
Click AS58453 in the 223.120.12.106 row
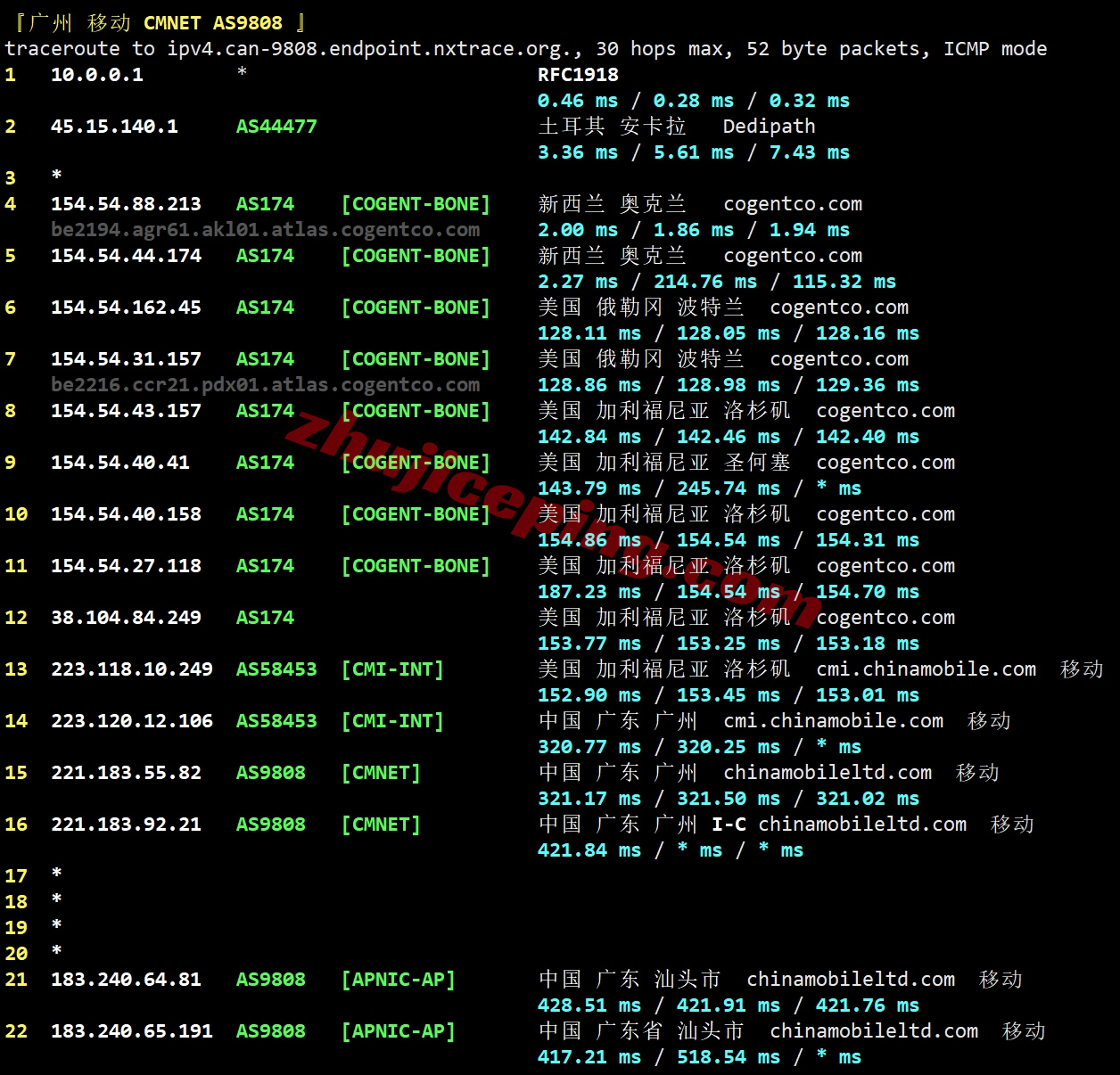(276, 721)
